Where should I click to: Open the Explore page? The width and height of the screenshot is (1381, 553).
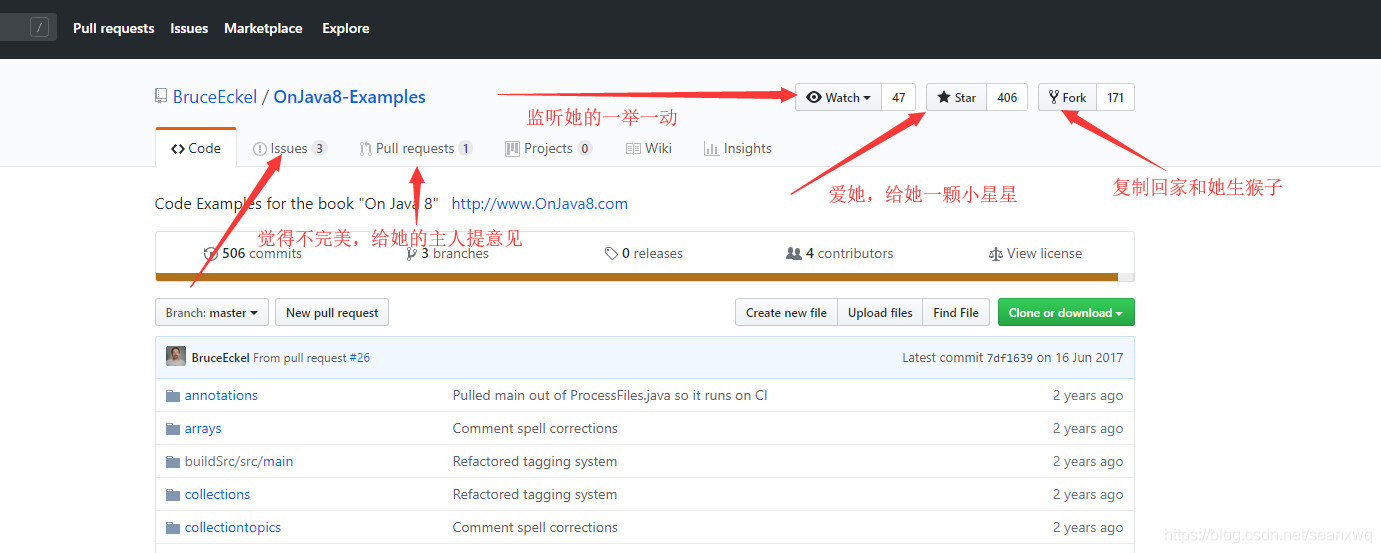tap(346, 28)
